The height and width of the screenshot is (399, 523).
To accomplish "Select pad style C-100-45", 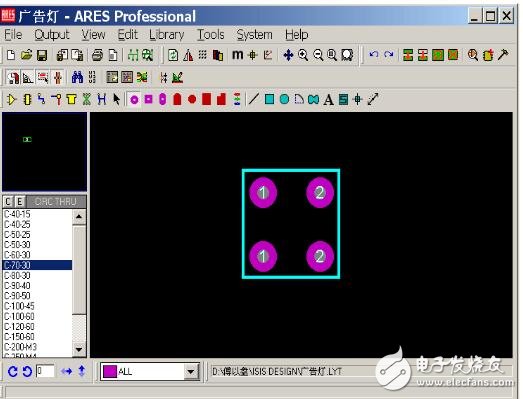I will click(x=37, y=306).
